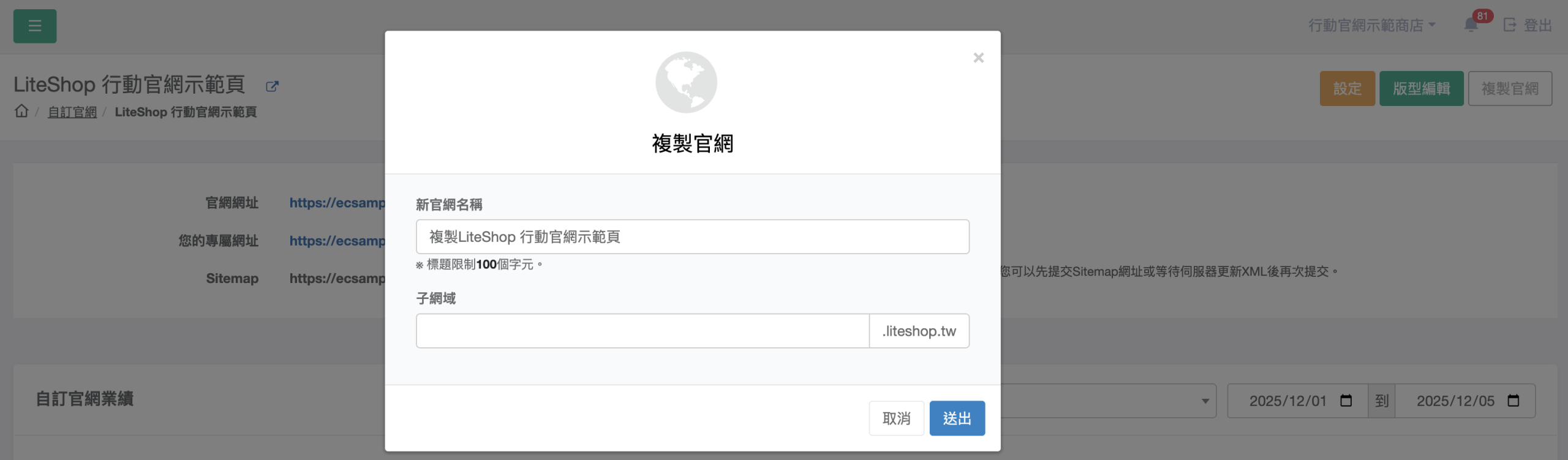The width and height of the screenshot is (1568, 460).
Task: Click the home icon in breadcrumb
Action: point(21,111)
